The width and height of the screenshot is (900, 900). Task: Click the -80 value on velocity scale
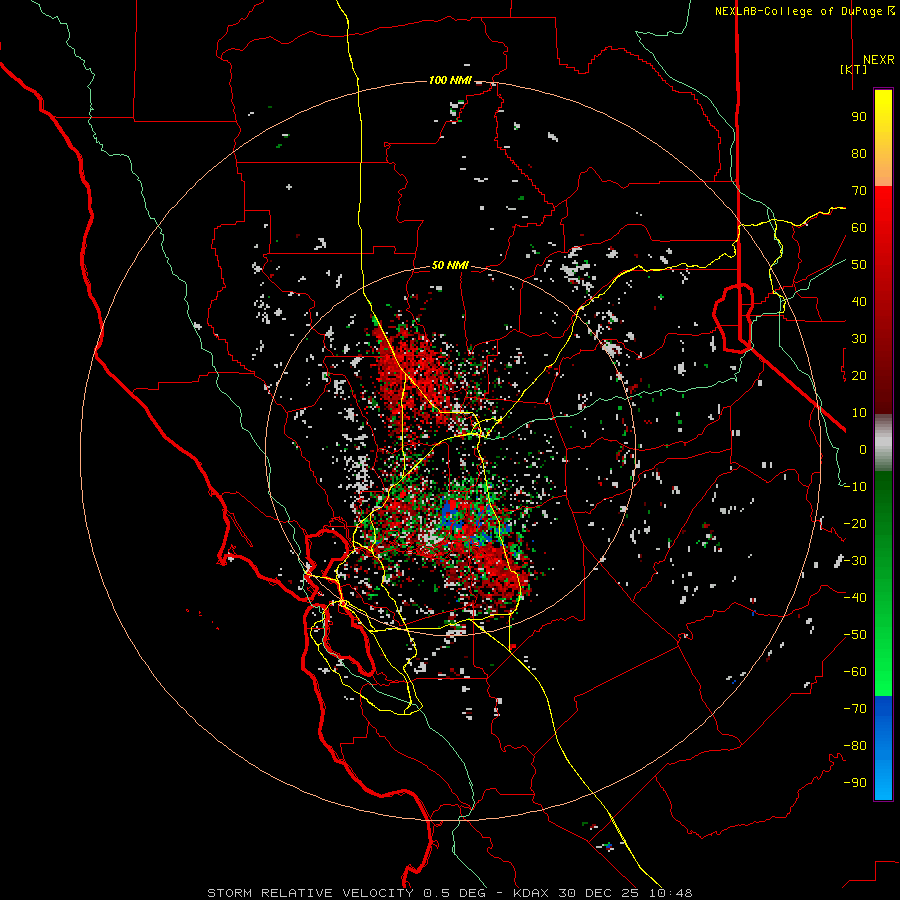point(855,746)
